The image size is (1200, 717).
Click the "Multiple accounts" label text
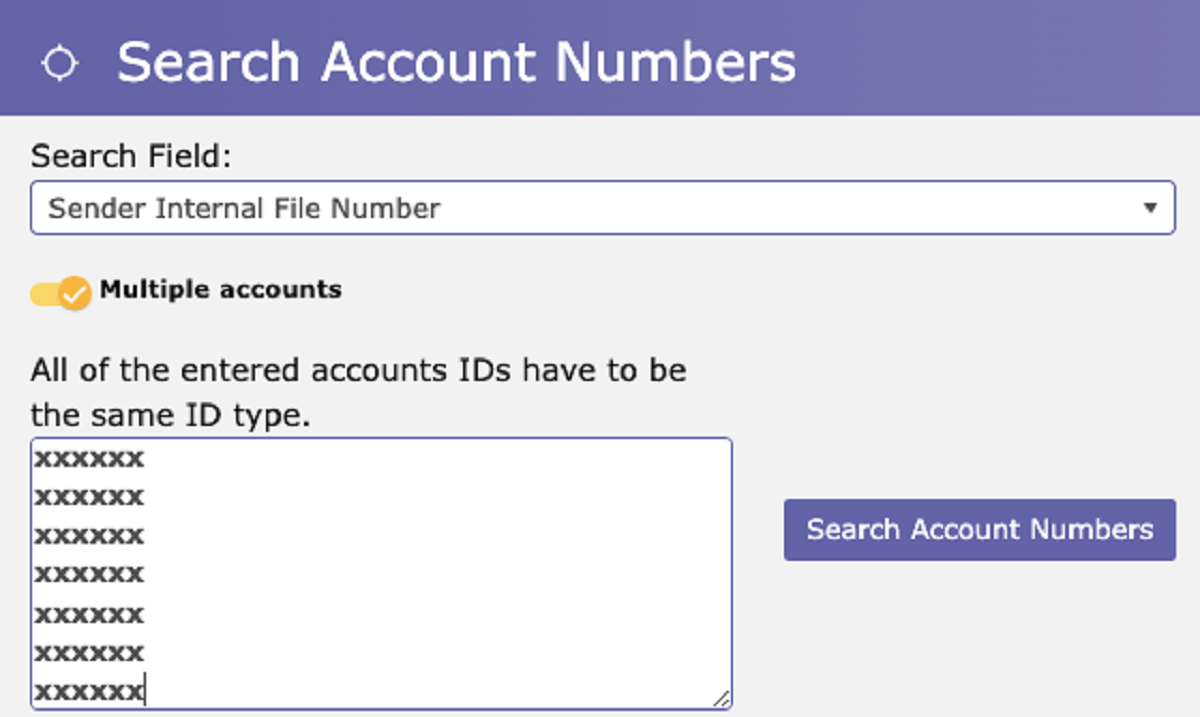pos(220,290)
